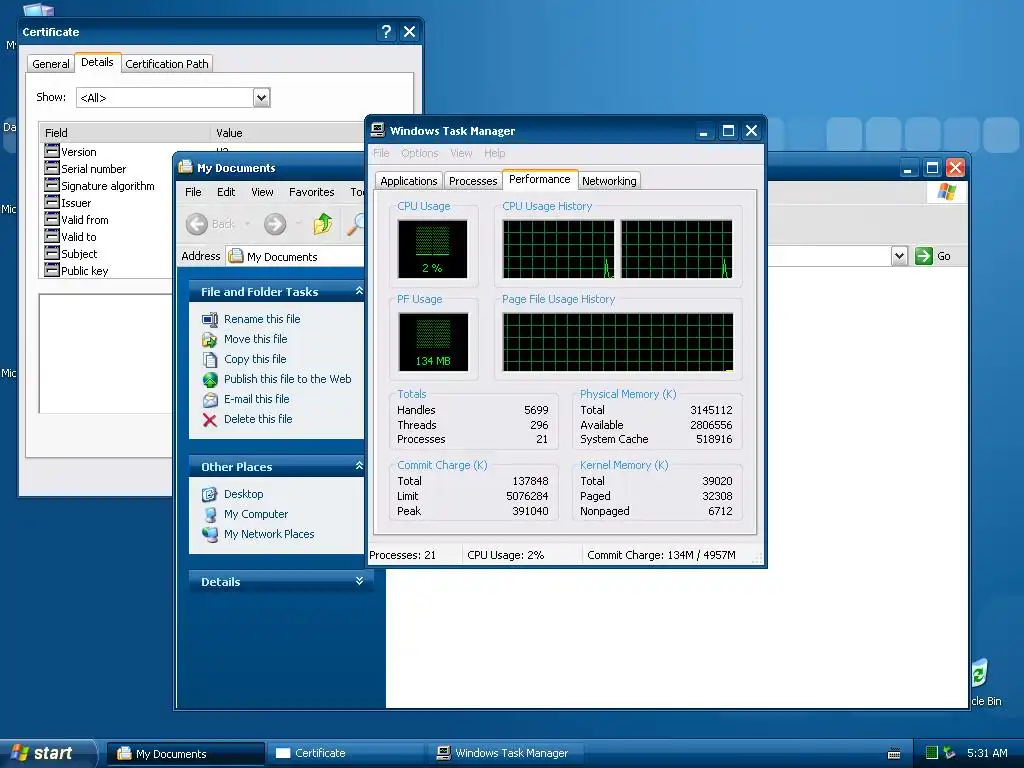Click the Certificate taskbar button
Screen dimensions: 1024x768
(x=345, y=753)
